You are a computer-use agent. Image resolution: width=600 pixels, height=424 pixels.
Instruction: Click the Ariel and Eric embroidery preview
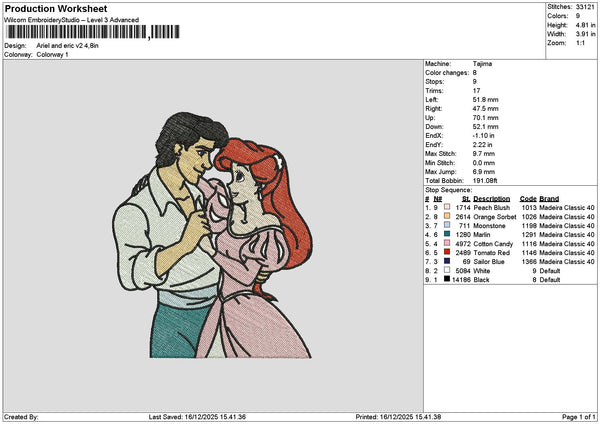pyautogui.click(x=214, y=235)
